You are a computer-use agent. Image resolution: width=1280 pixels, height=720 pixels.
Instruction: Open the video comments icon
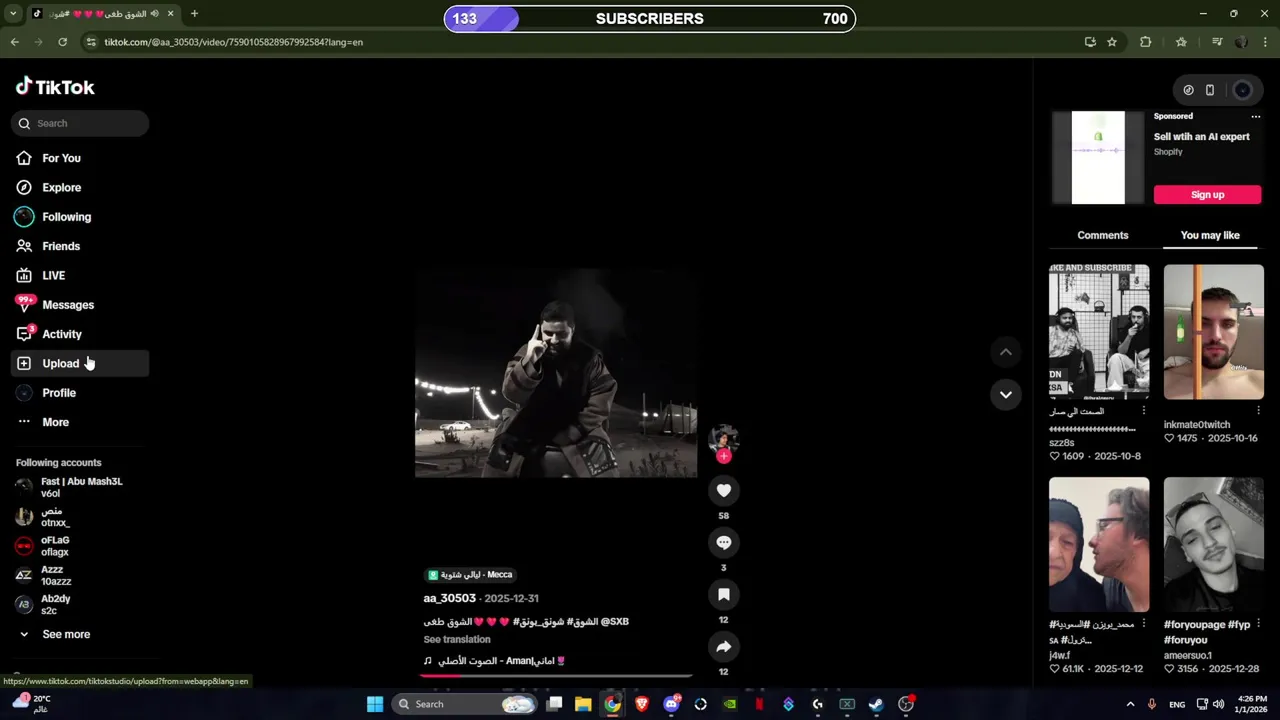[724, 542]
